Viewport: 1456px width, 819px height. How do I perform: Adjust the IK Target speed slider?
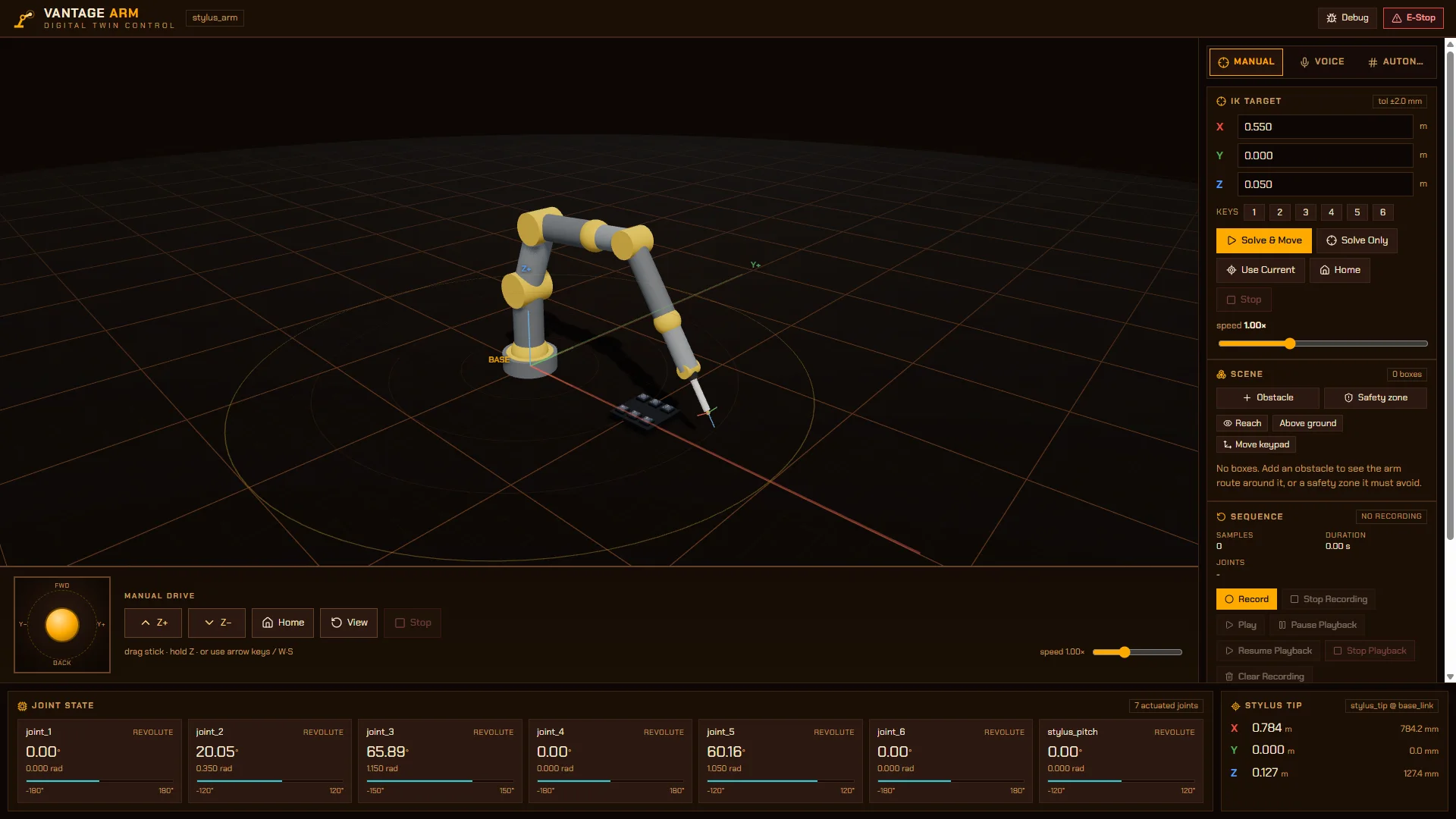tap(1323, 344)
